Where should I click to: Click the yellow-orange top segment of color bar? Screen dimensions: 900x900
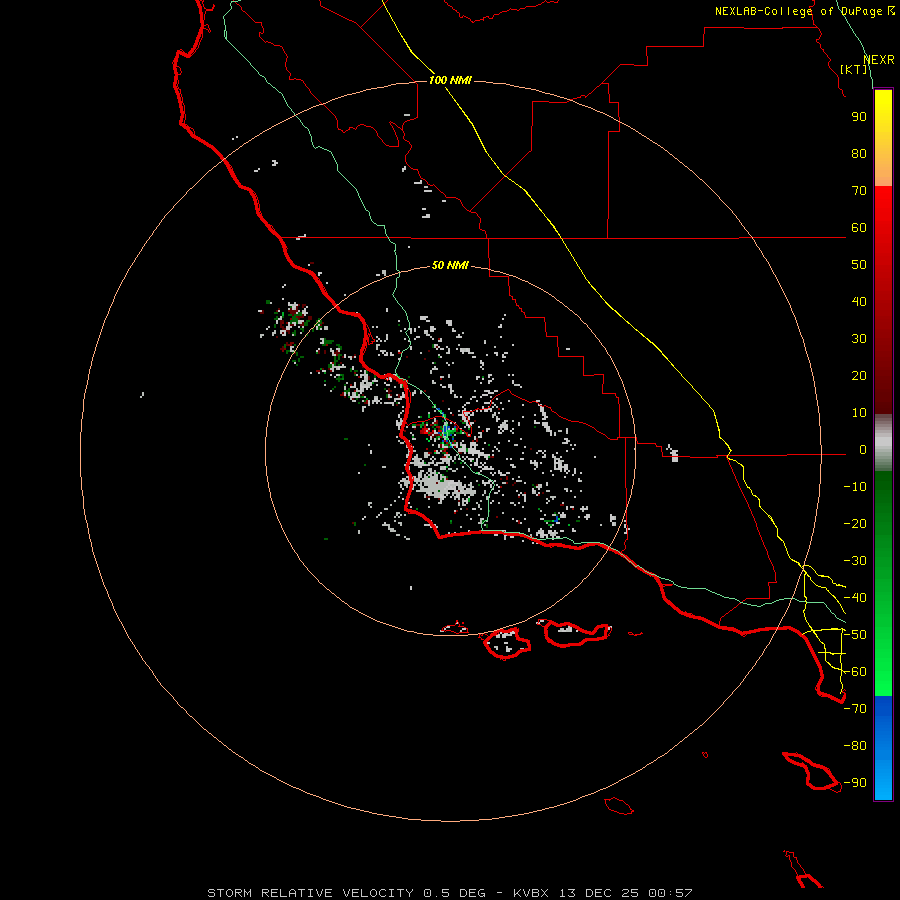coord(883,138)
